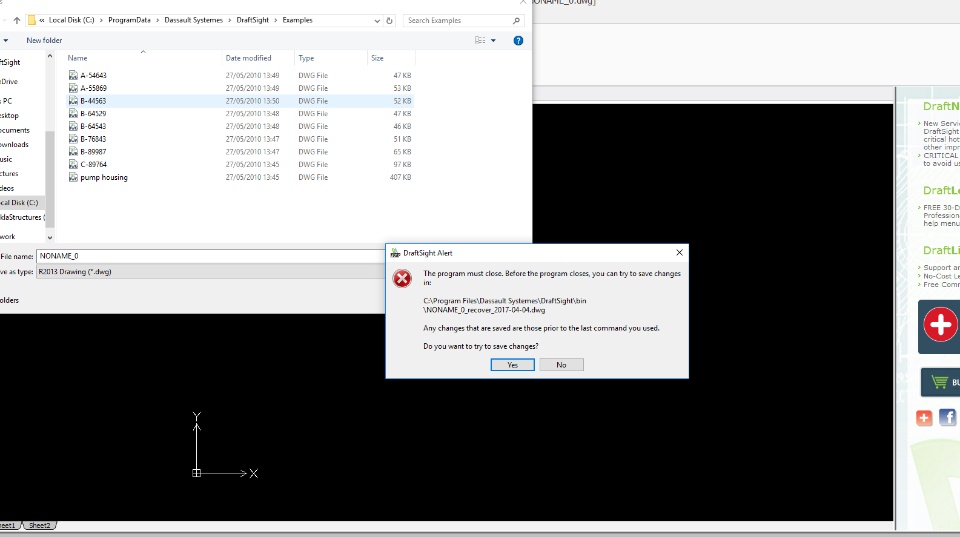Click the search magnifier icon
Image resolution: width=960 pixels, height=537 pixels.
pyautogui.click(x=516, y=20)
